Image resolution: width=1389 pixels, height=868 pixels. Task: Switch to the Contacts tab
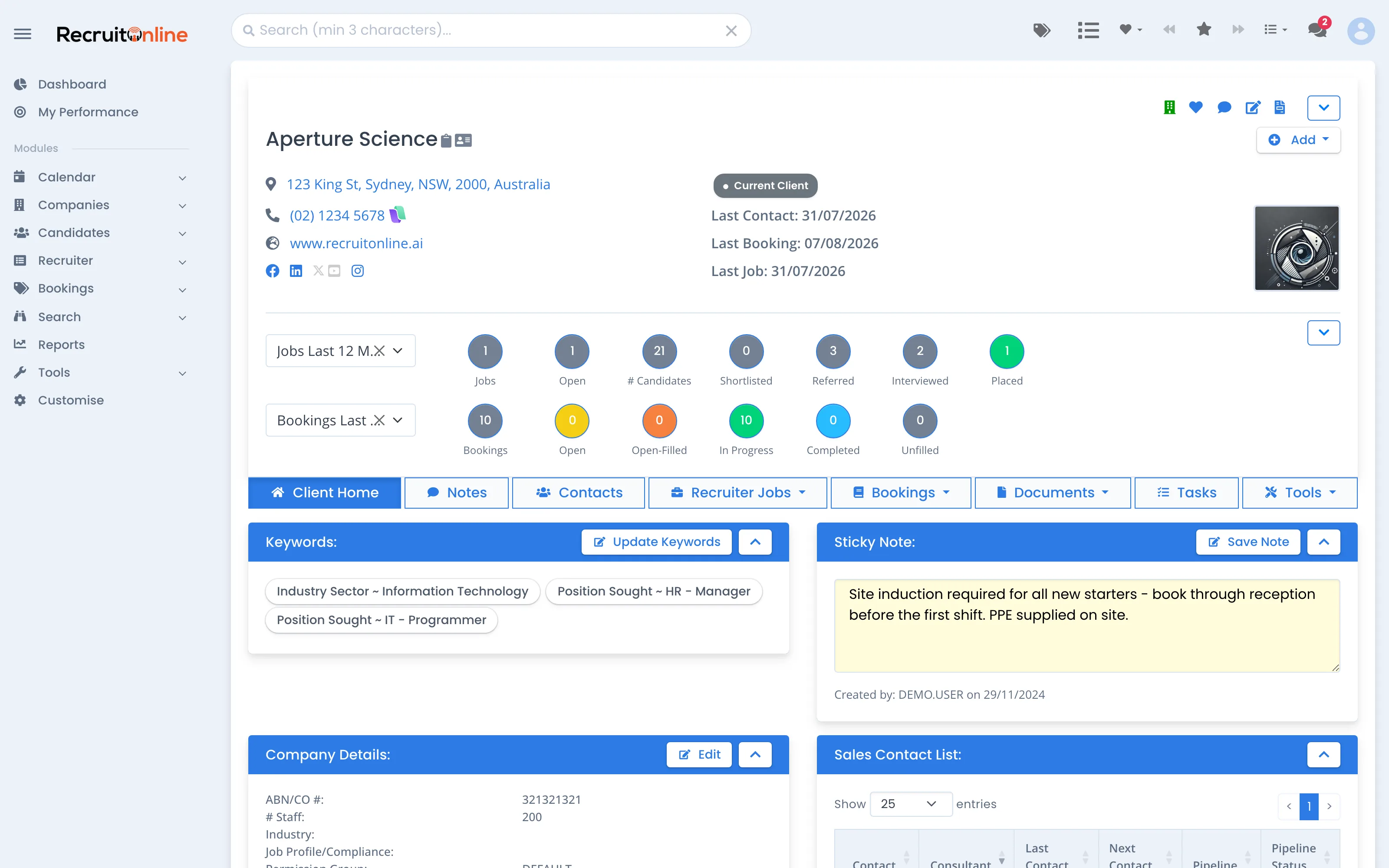pos(578,493)
